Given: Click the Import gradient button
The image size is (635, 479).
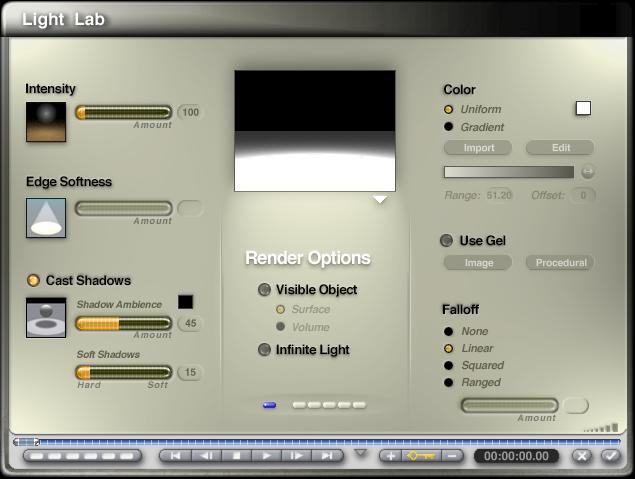Looking at the screenshot, I should coord(477,148).
